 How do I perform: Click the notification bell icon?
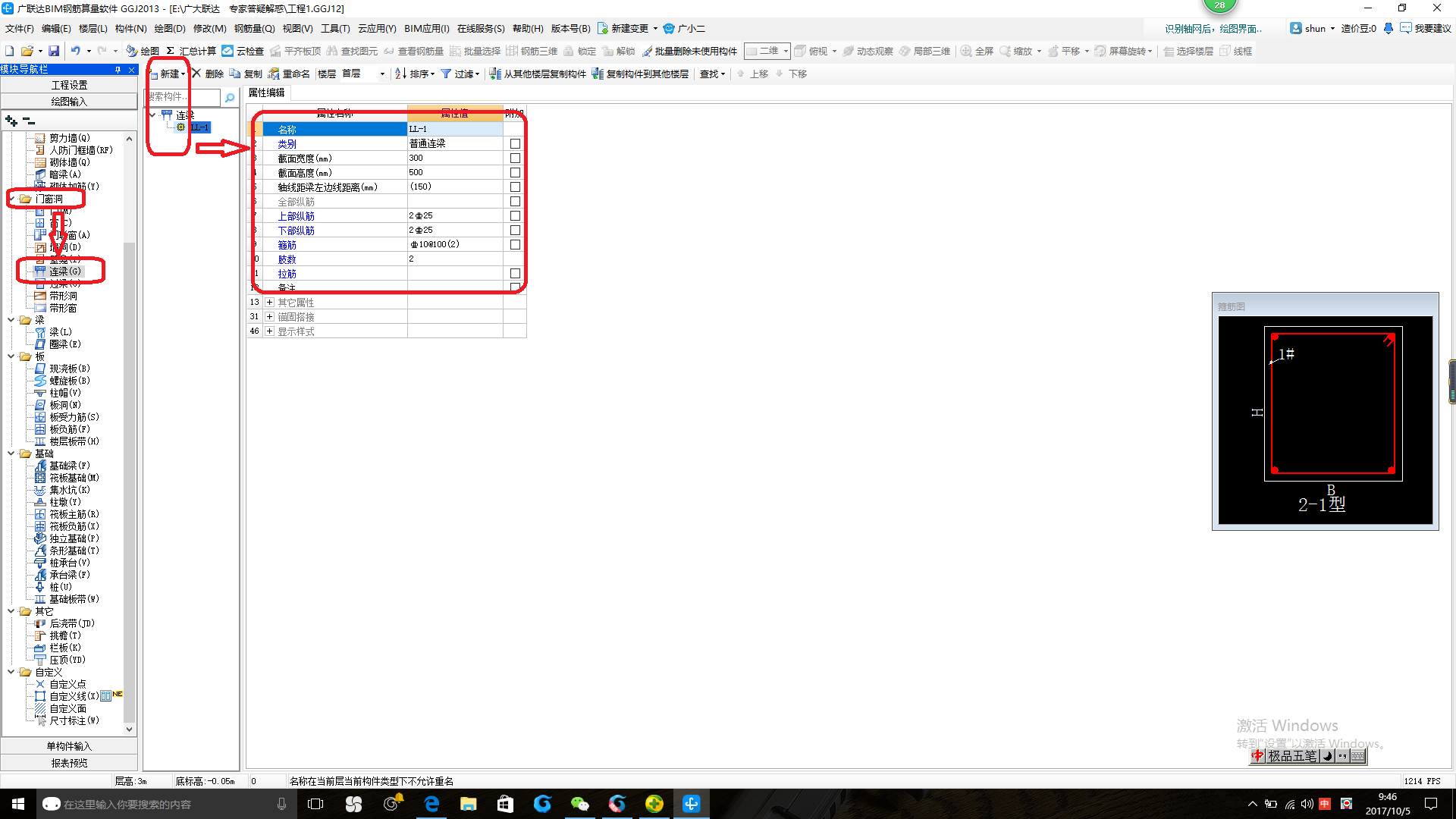[1388, 28]
